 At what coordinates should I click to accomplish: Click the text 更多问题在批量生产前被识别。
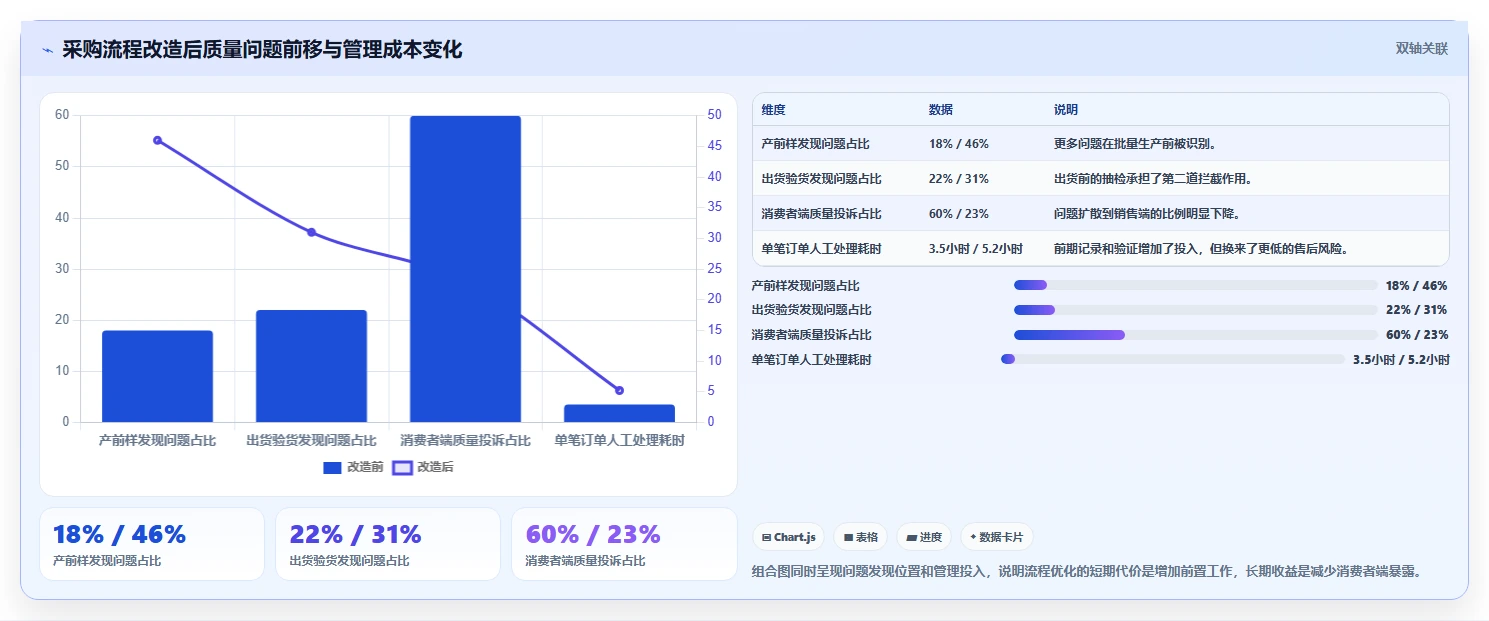pos(1135,144)
